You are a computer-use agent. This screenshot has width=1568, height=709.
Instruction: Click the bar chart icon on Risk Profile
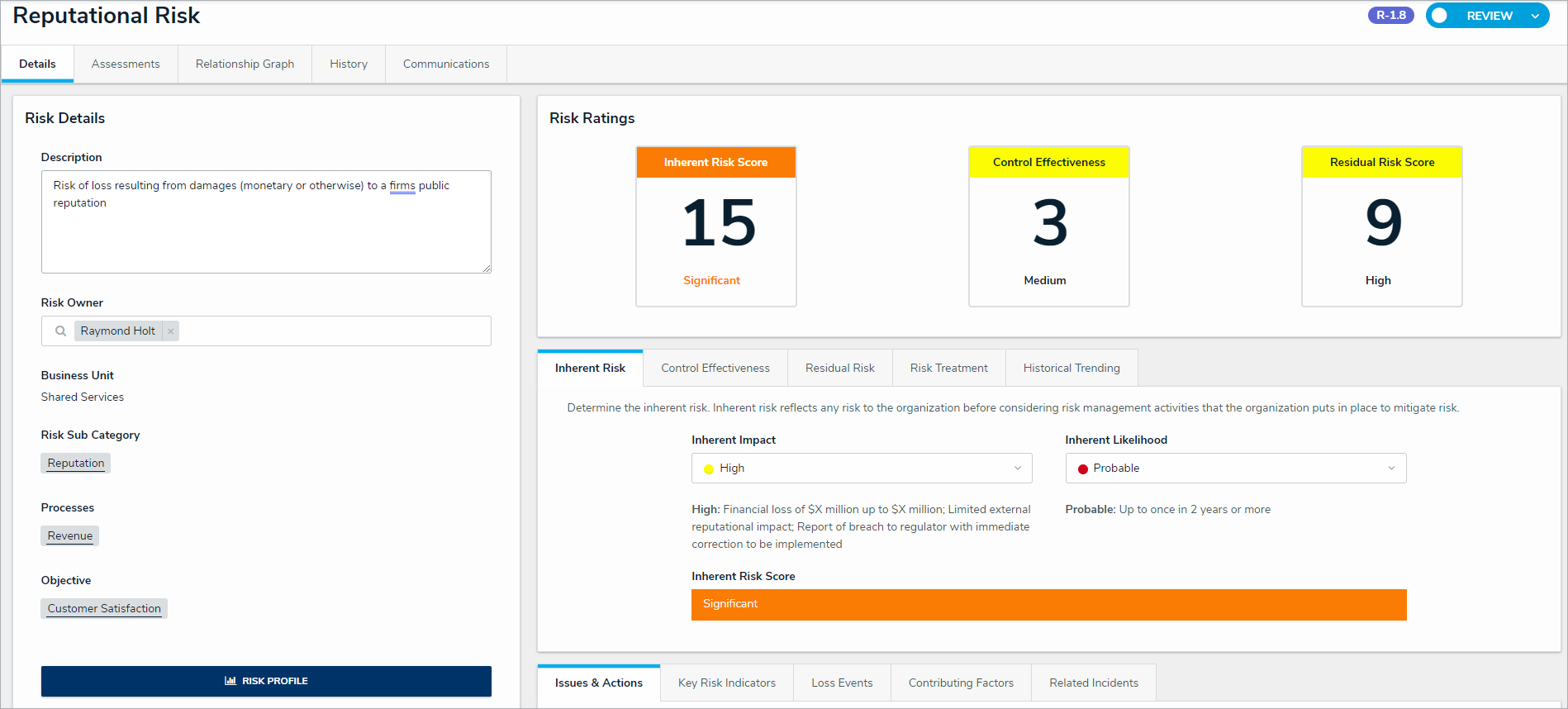(230, 681)
